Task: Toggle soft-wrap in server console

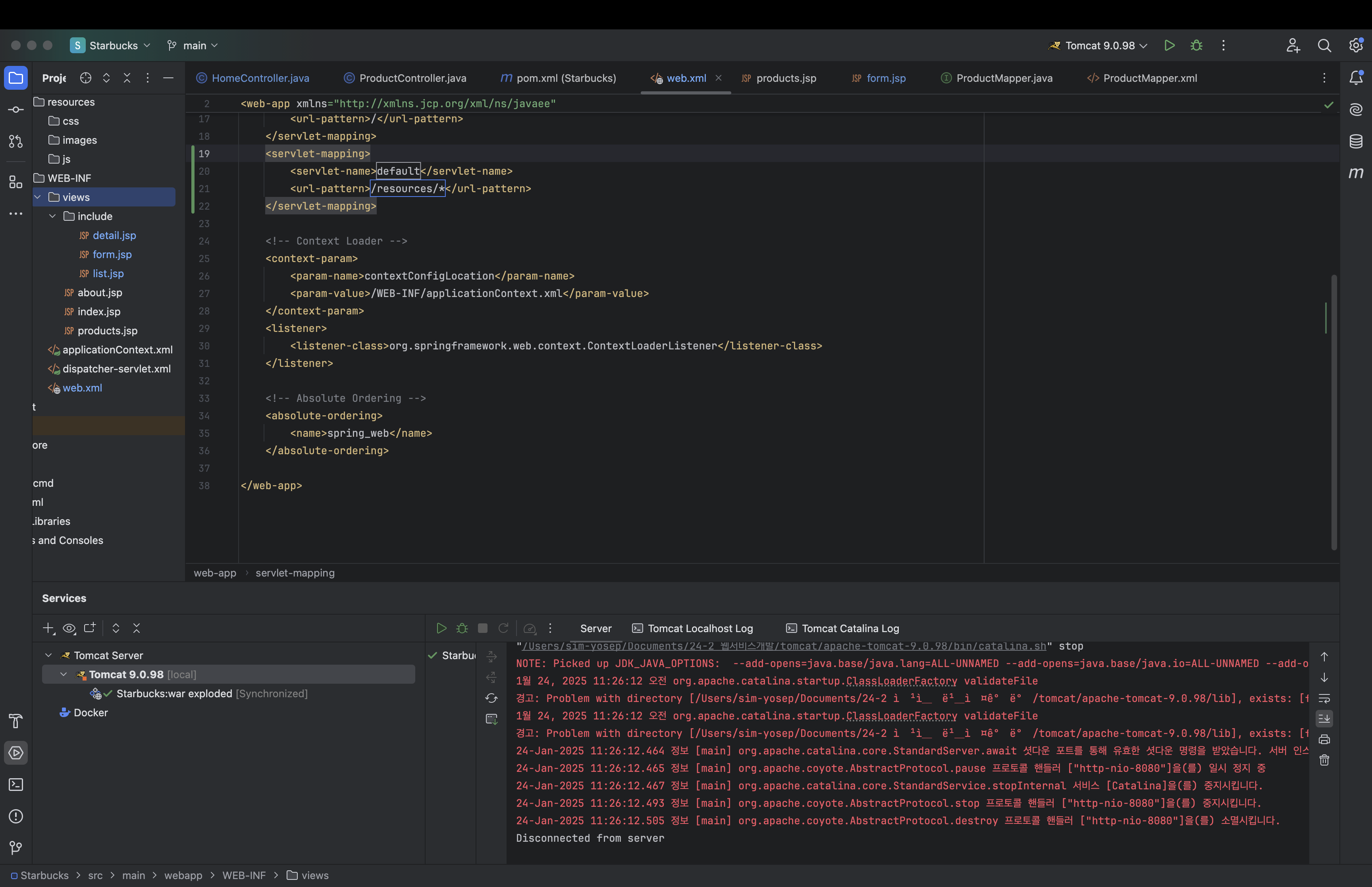Action: pos(1324,698)
